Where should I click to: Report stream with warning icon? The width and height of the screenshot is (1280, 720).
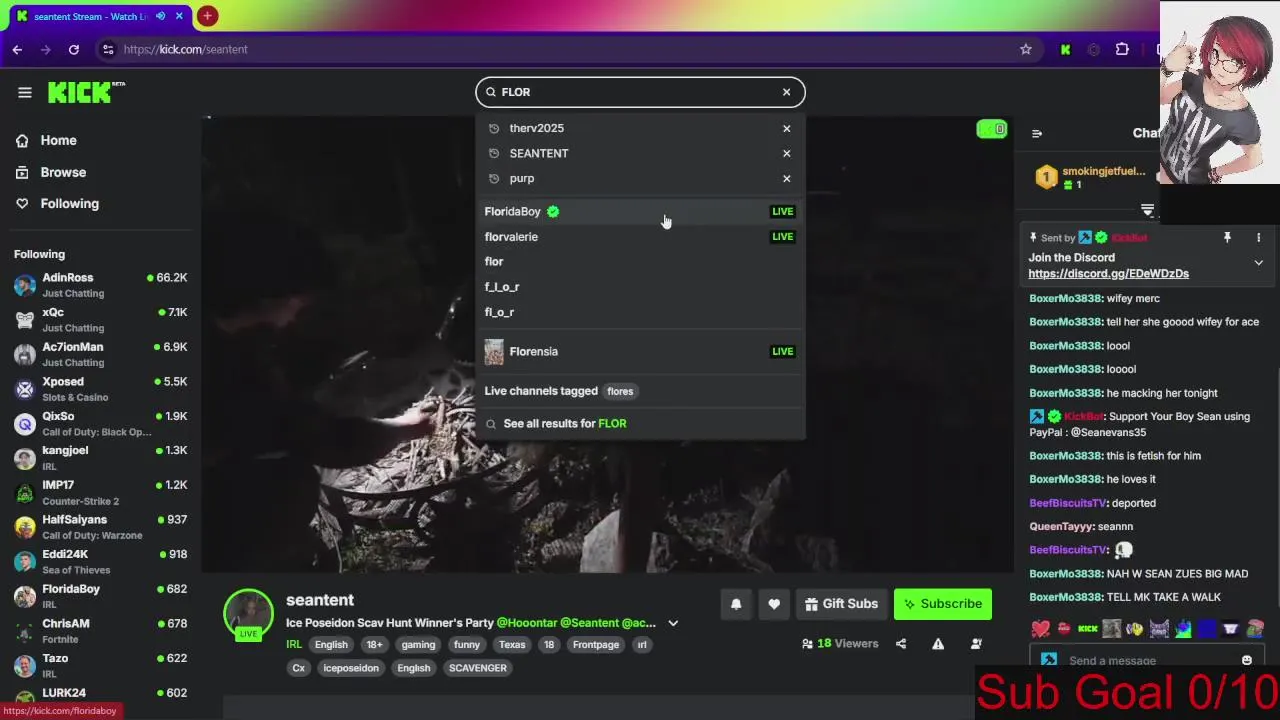(x=938, y=644)
